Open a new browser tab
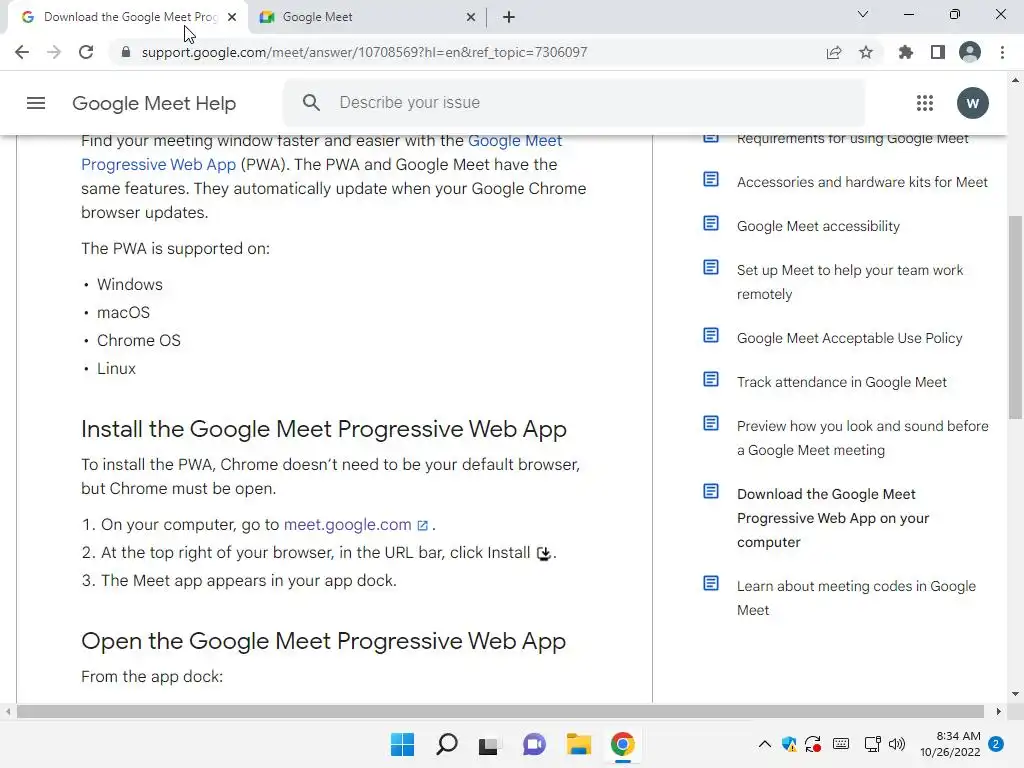The height and width of the screenshot is (768, 1024). click(x=509, y=17)
